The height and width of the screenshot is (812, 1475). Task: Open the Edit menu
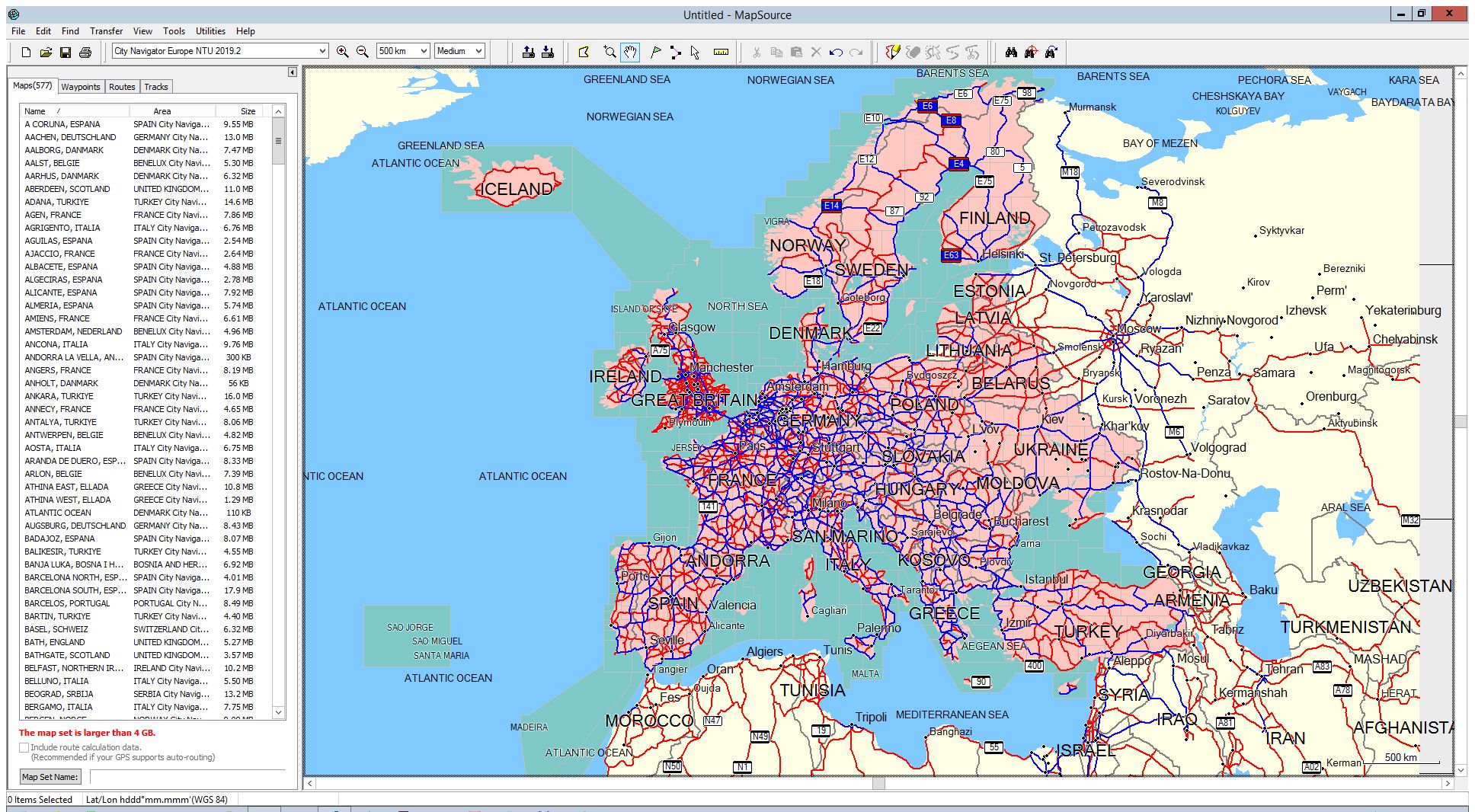click(x=43, y=31)
